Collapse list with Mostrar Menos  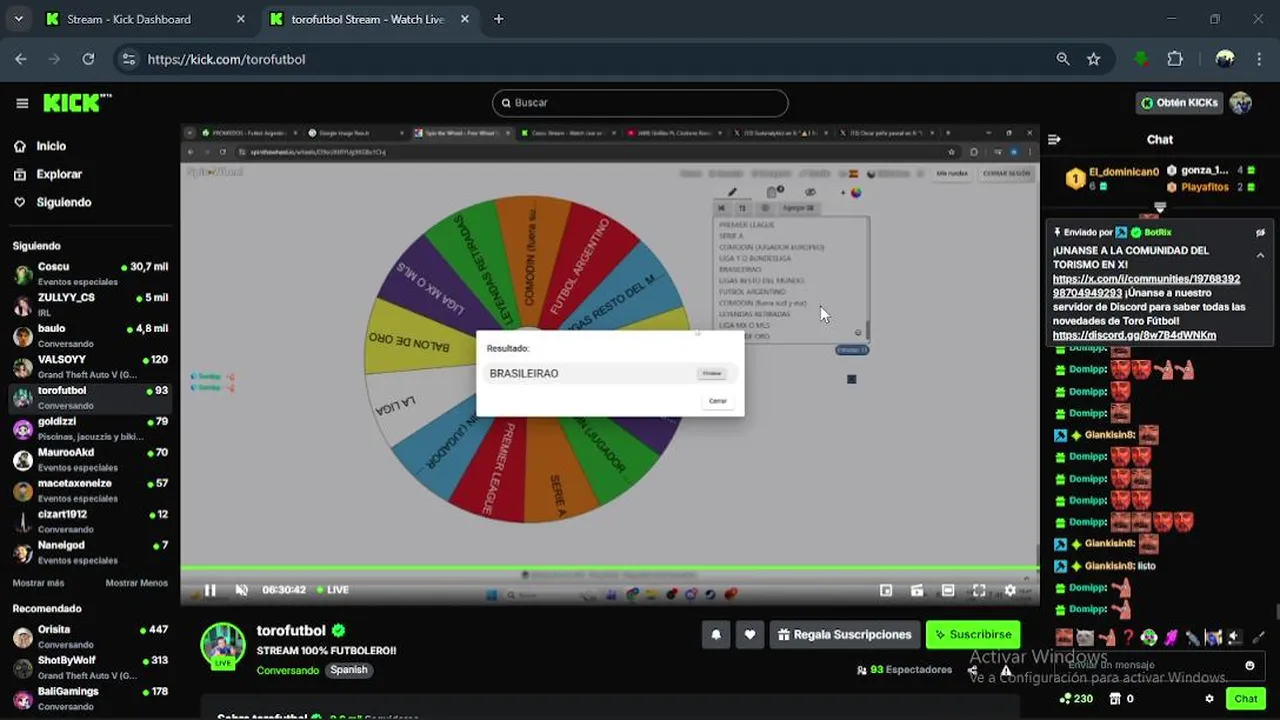tap(137, 583)
